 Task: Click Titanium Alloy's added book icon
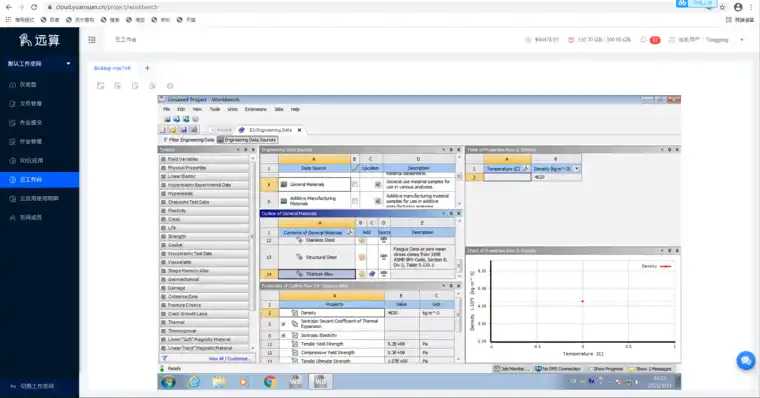click(x=372, y=274)
